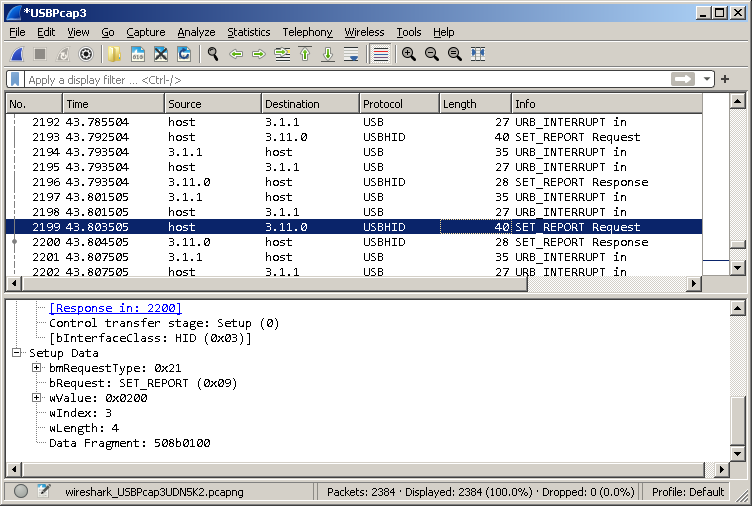
Task: Click the display filter bookmark icon
Action: (15, 79)
